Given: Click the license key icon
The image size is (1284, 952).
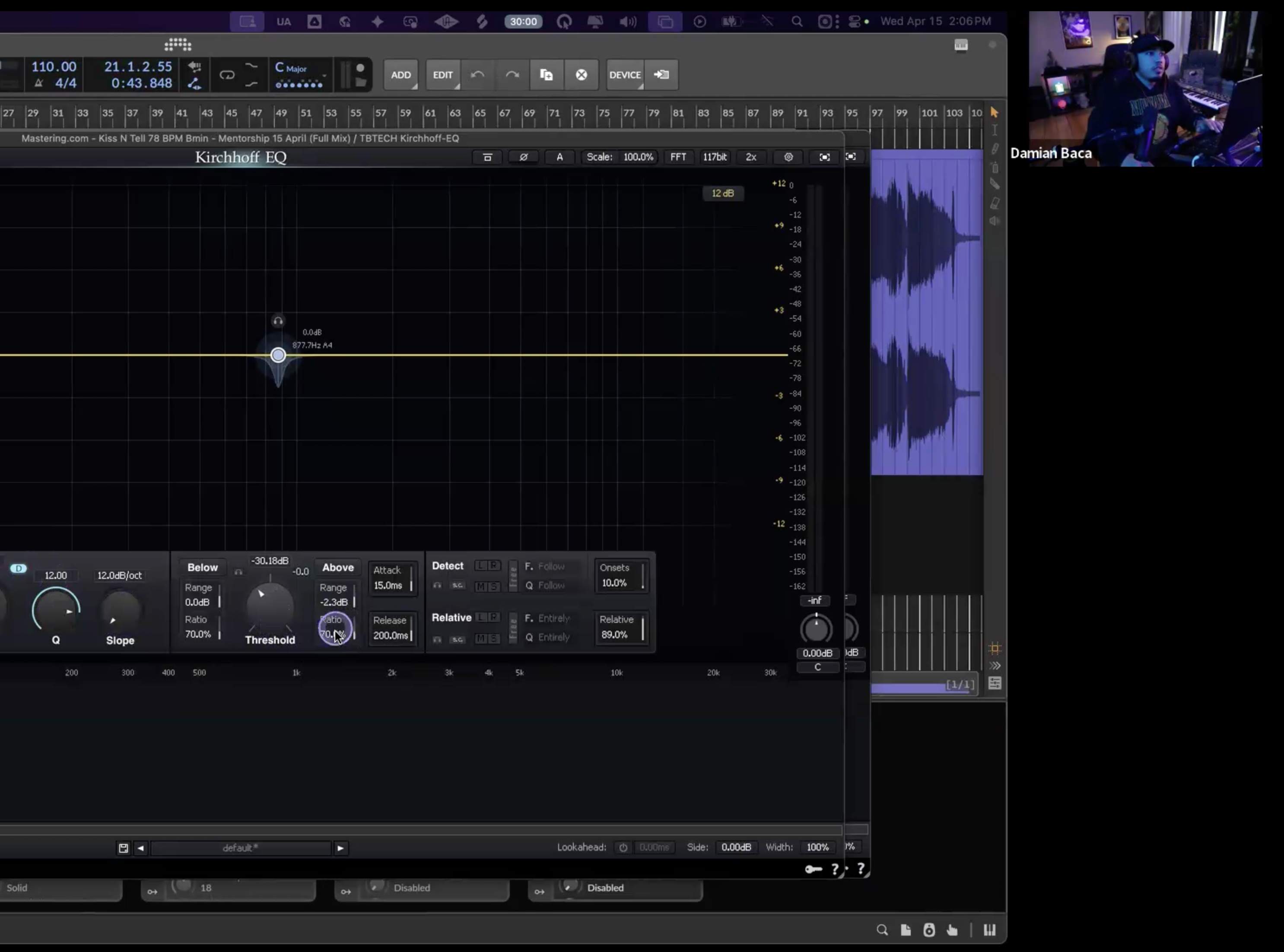Looking at the screenshot, I should (813, 869).
